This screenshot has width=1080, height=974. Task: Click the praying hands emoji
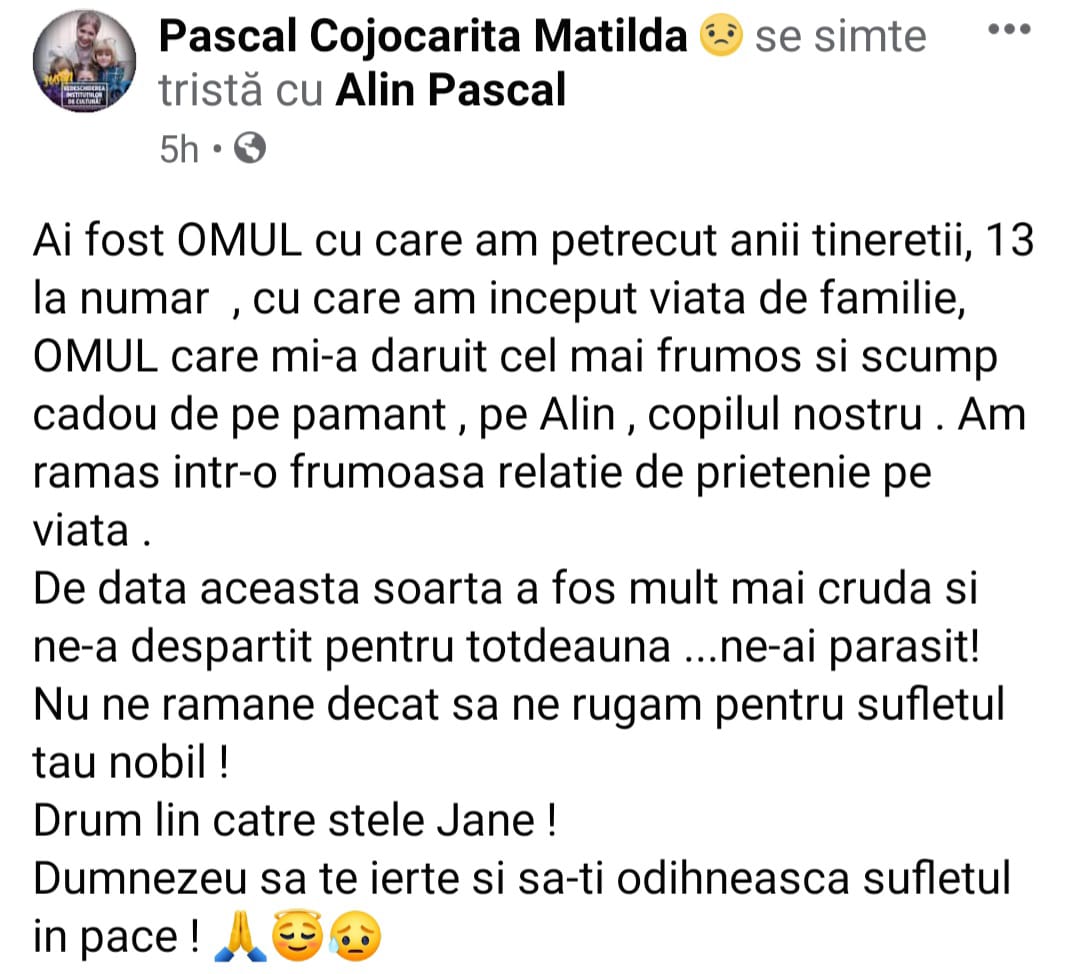230,937
